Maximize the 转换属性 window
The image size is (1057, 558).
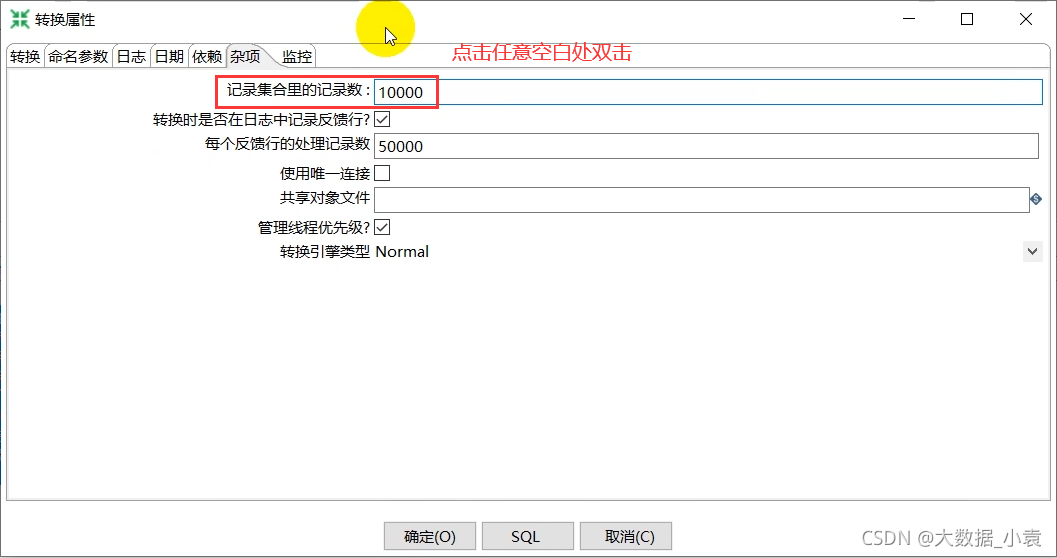tap(967, 19)
